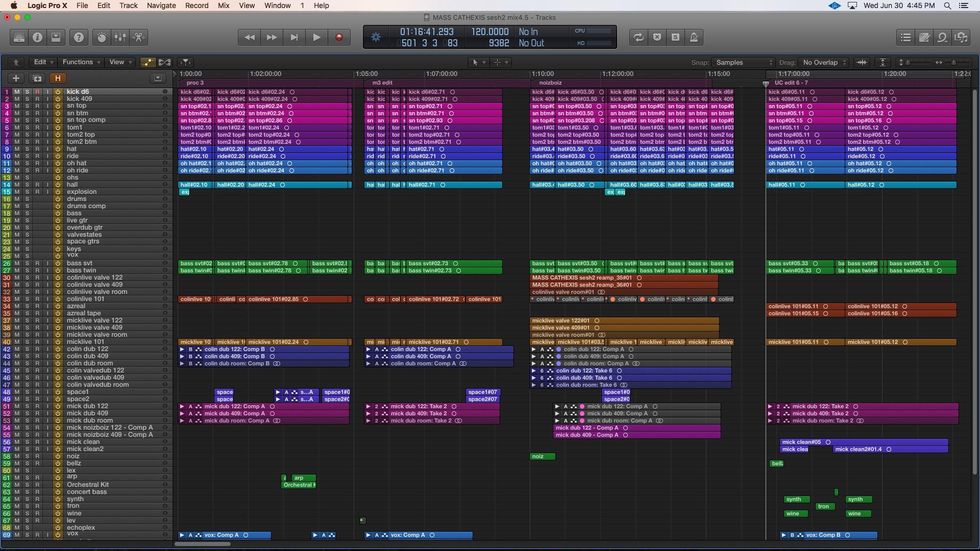
Task: Expand the Functions menu in tracks area
Action: pyautogui.click(x=80, y=62)
